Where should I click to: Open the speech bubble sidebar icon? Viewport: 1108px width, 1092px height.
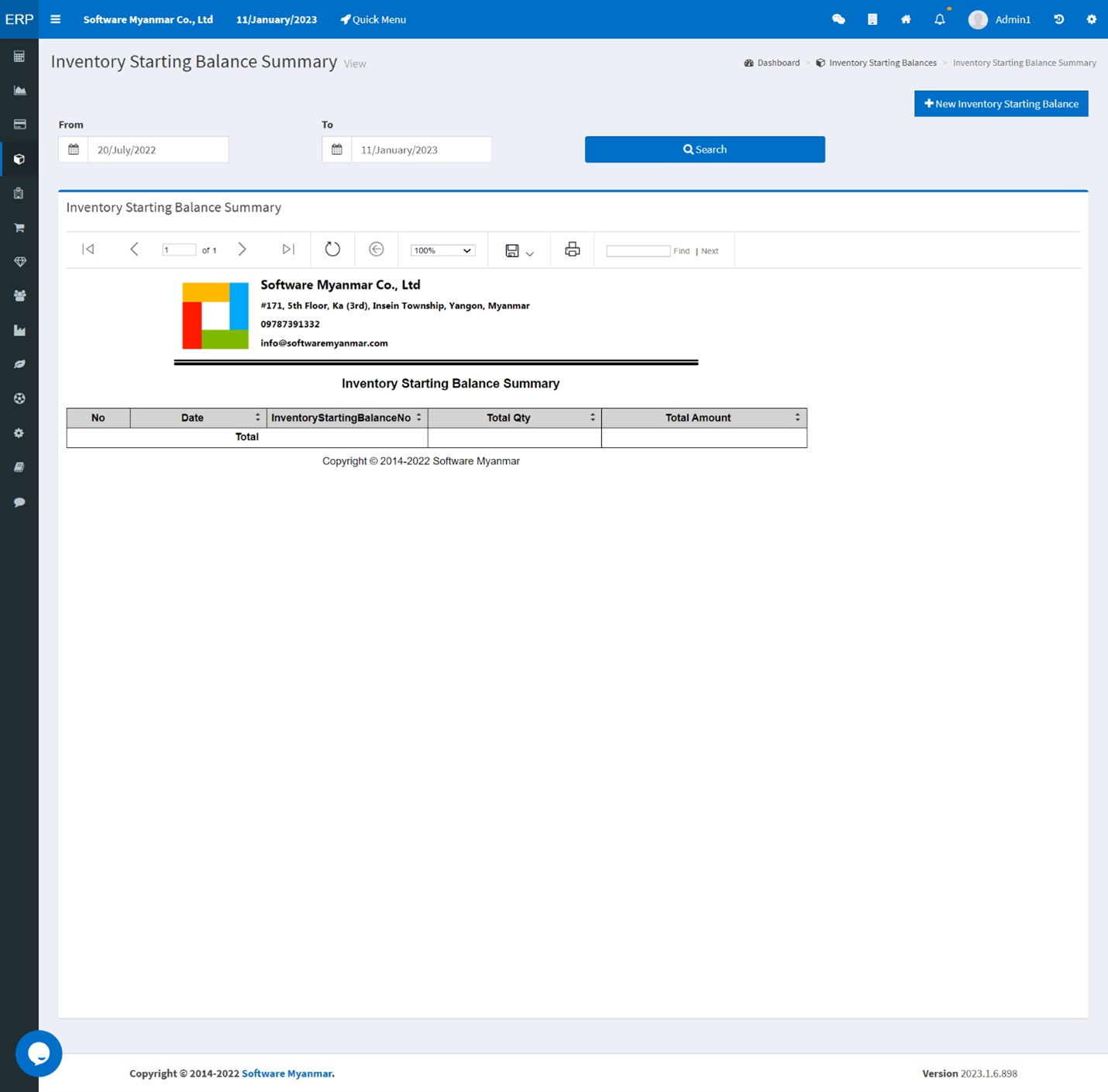click(x=19, y=502)
